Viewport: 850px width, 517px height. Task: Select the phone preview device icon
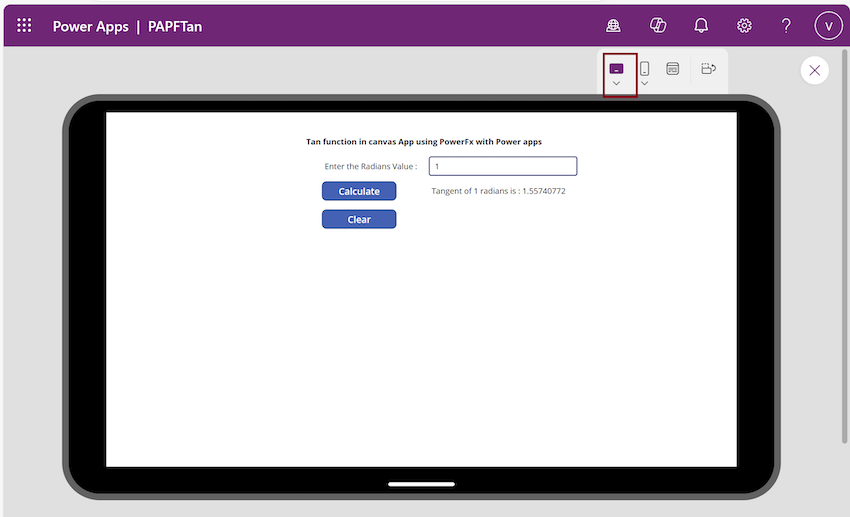pyautogui.click(x=645, y=69)
